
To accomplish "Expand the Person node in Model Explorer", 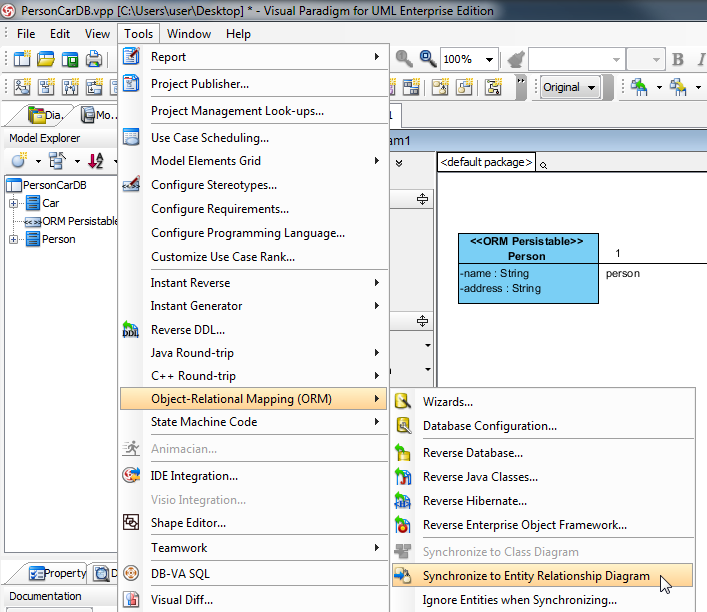I will [14, 239].
